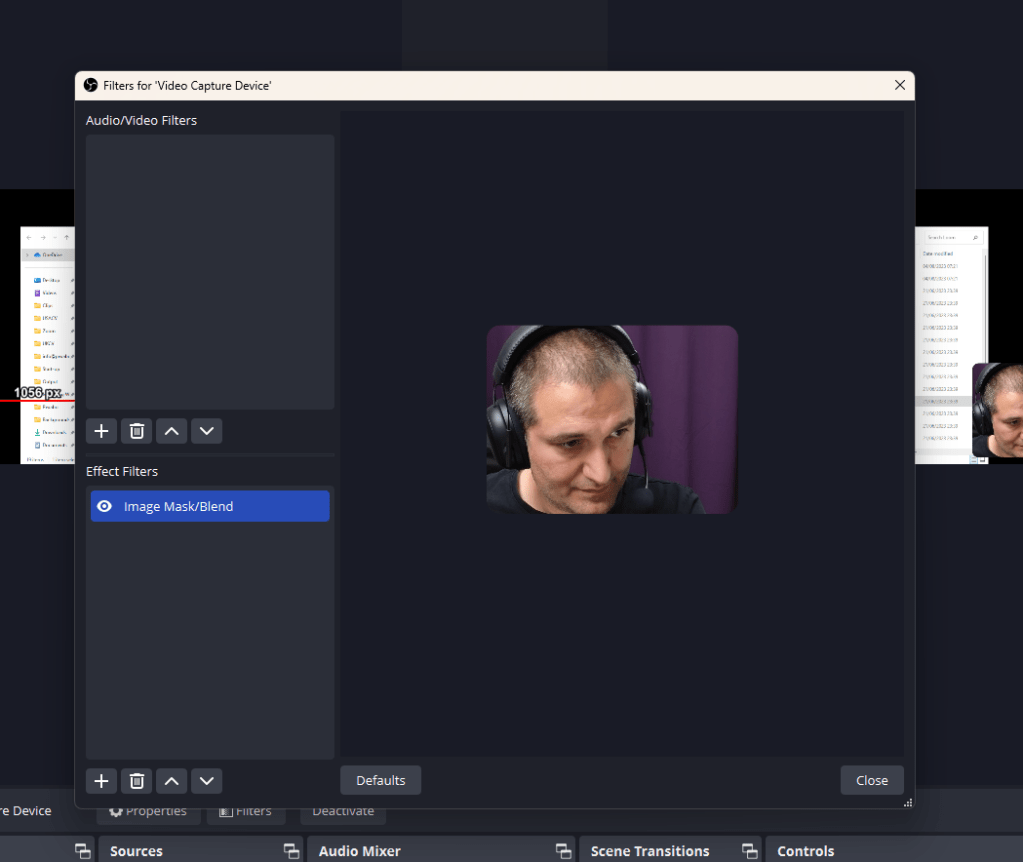The image size is (1023, 862).
Task: Click Deactivate in the source toolbar
Action: (343, 811)
